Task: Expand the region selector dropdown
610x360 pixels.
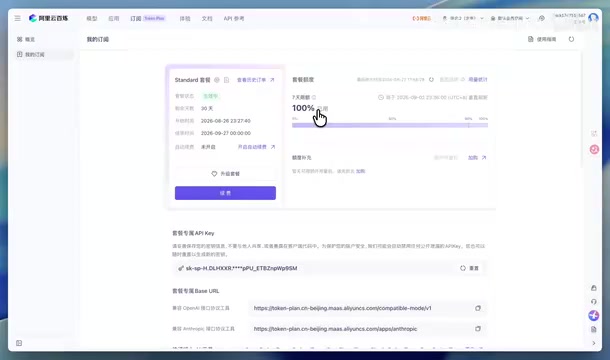Action: (463, 18)
